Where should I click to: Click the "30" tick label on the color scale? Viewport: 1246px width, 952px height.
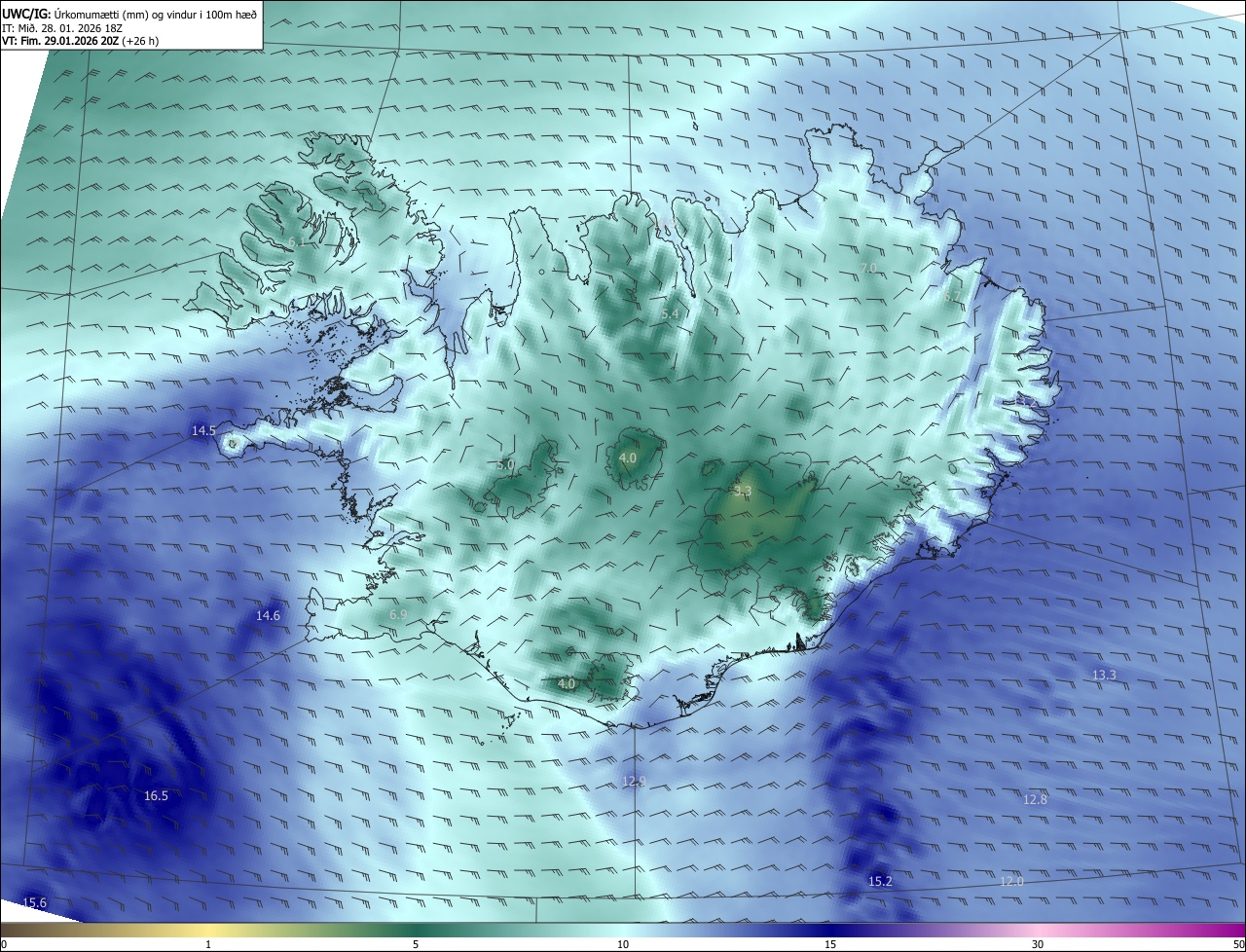pos(1038,944)
